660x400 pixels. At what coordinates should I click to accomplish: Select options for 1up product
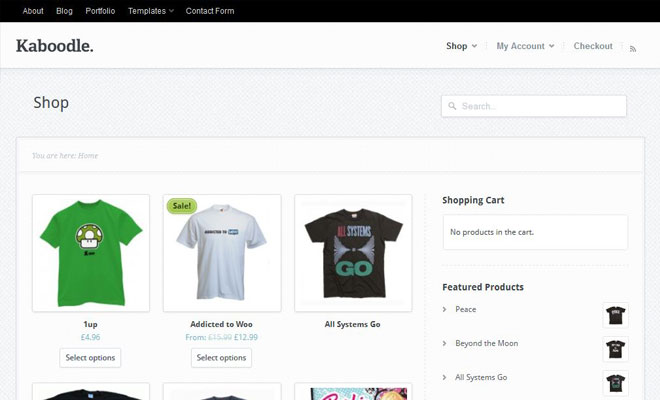(x=90, y=358)
